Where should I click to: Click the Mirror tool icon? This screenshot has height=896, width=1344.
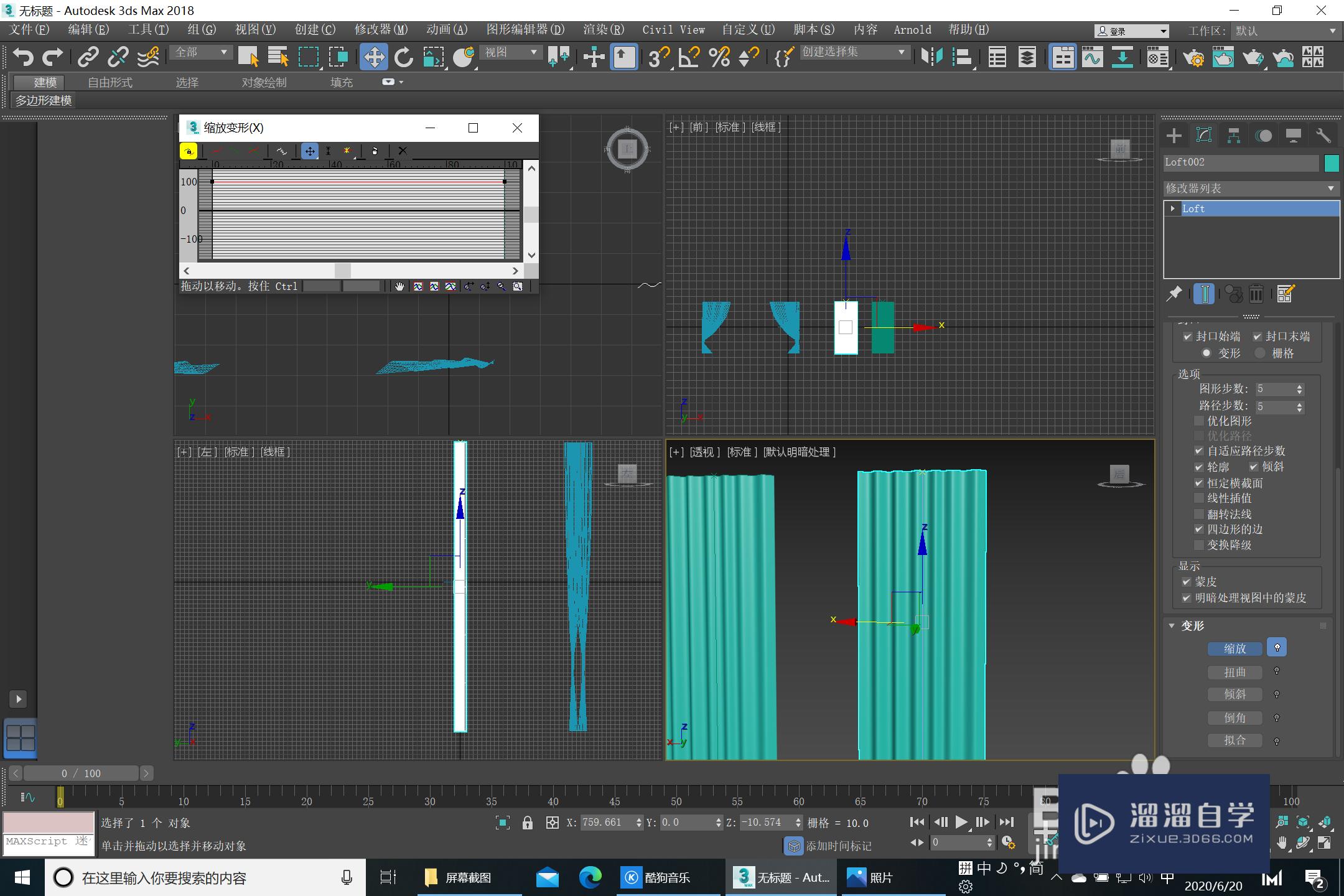[x=932, y=57]
